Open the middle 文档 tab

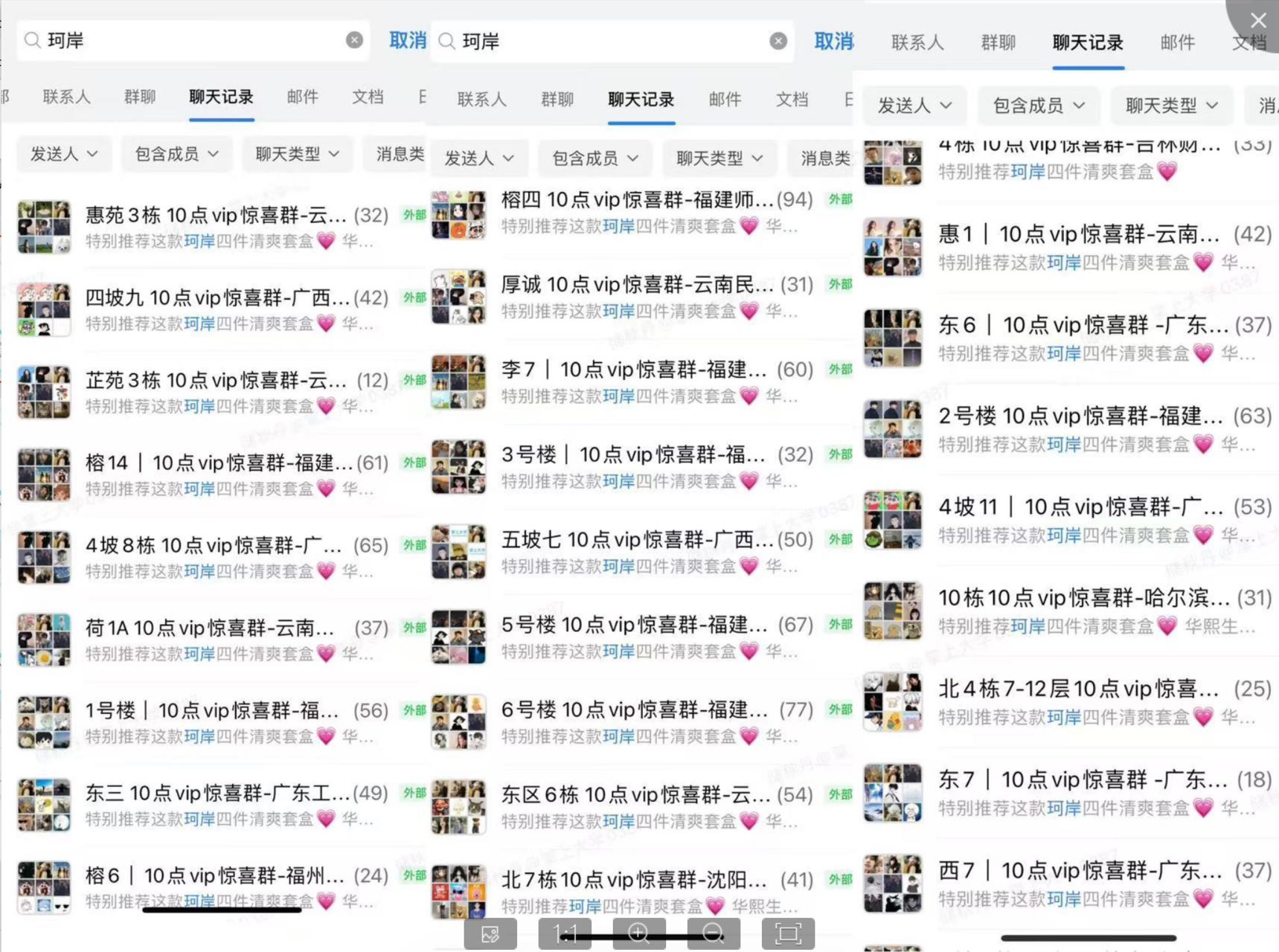tap(792, 99)
